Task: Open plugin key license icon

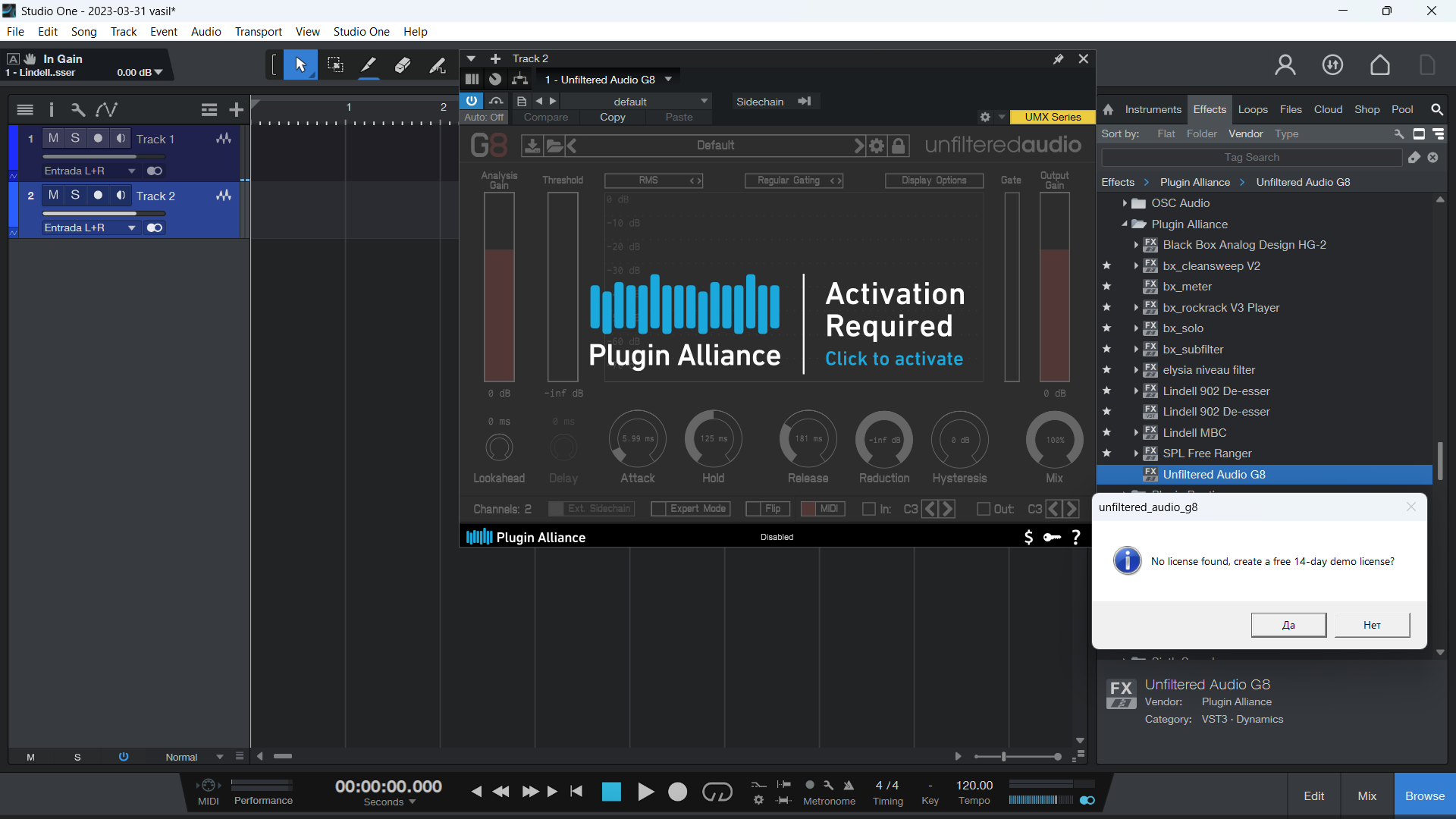Action: click(x=1052, y=537)
